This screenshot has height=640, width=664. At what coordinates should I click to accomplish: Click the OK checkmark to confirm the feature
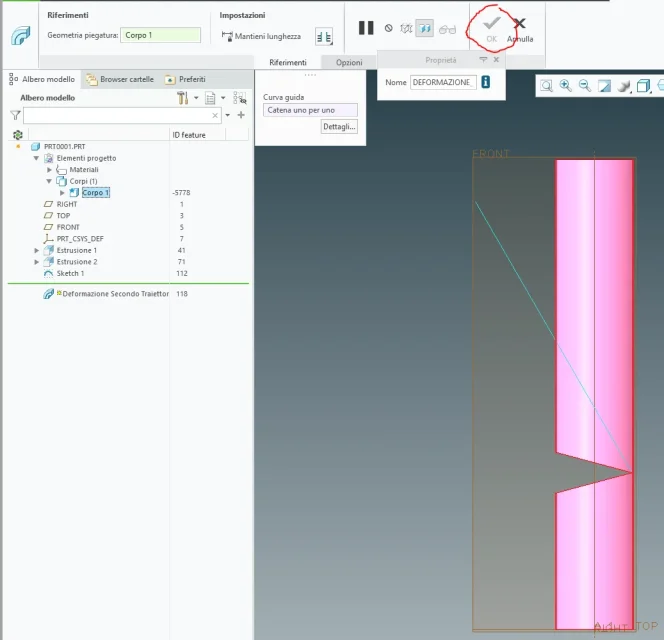point(491,26)
